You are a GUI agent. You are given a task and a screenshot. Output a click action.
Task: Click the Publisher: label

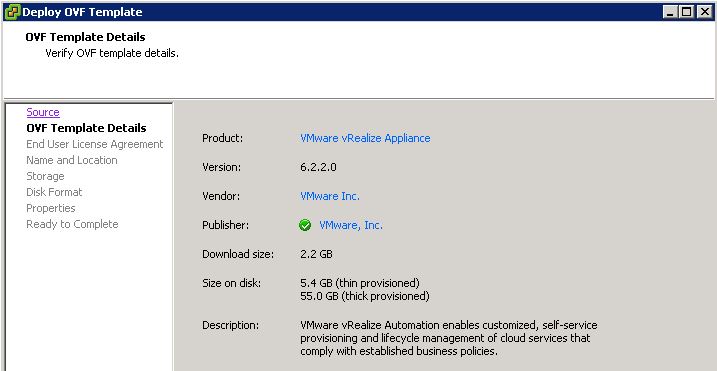pyautogui.click(x=225, y=225)
